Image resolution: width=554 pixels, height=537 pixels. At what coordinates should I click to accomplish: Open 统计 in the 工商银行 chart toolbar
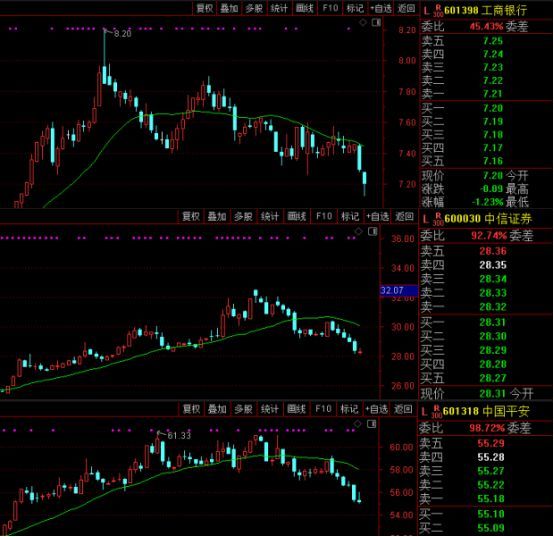click(279, 8)
